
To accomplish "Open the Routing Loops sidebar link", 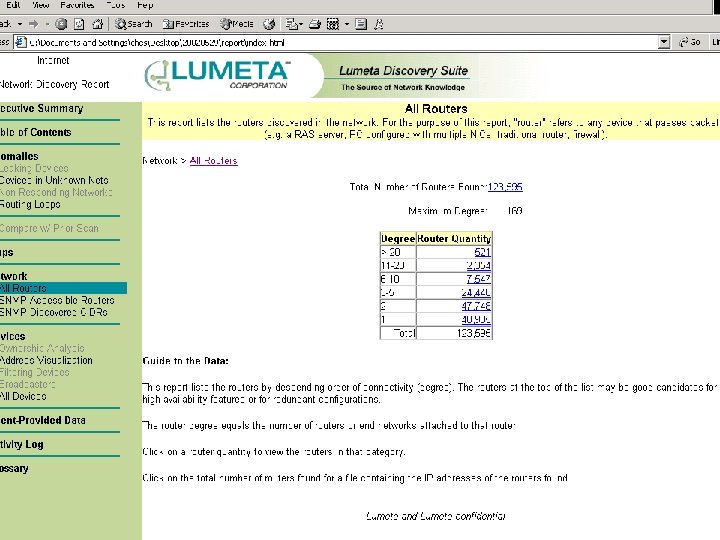I will [x=30, y=204].
